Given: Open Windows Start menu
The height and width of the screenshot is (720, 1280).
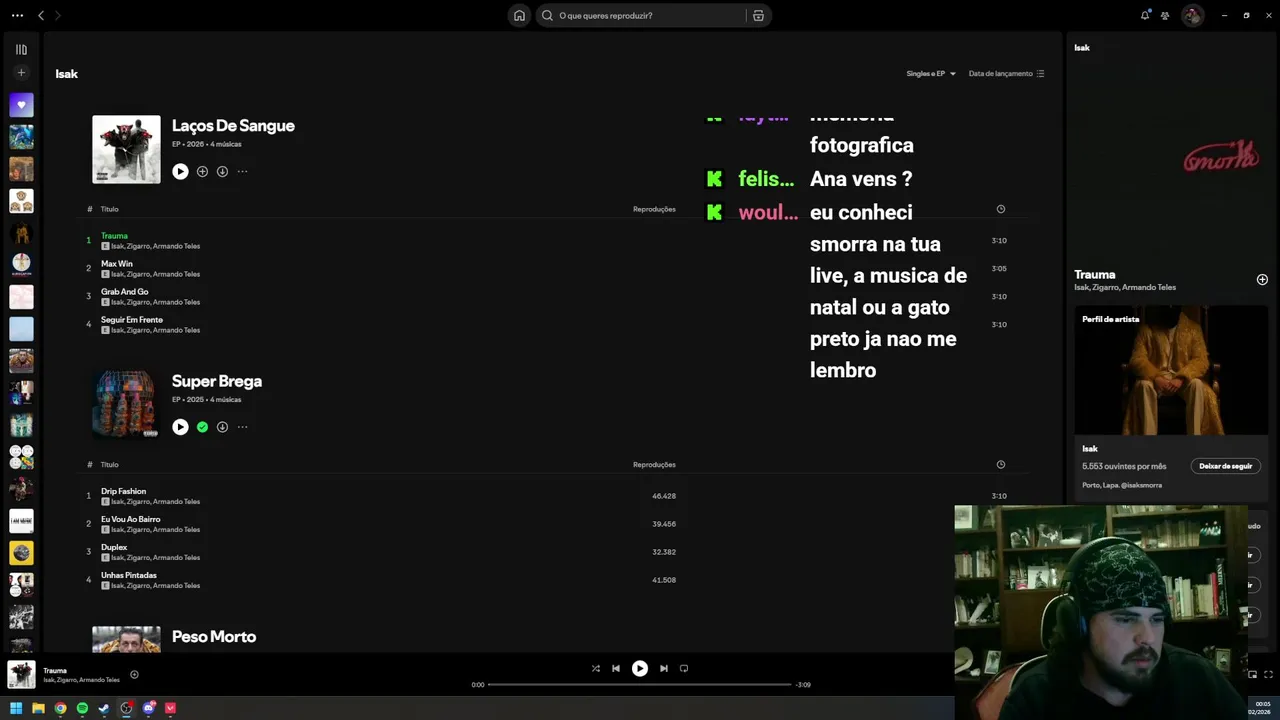Looking at the screenshot, I should pyautogui.click(x=16, y=708).
